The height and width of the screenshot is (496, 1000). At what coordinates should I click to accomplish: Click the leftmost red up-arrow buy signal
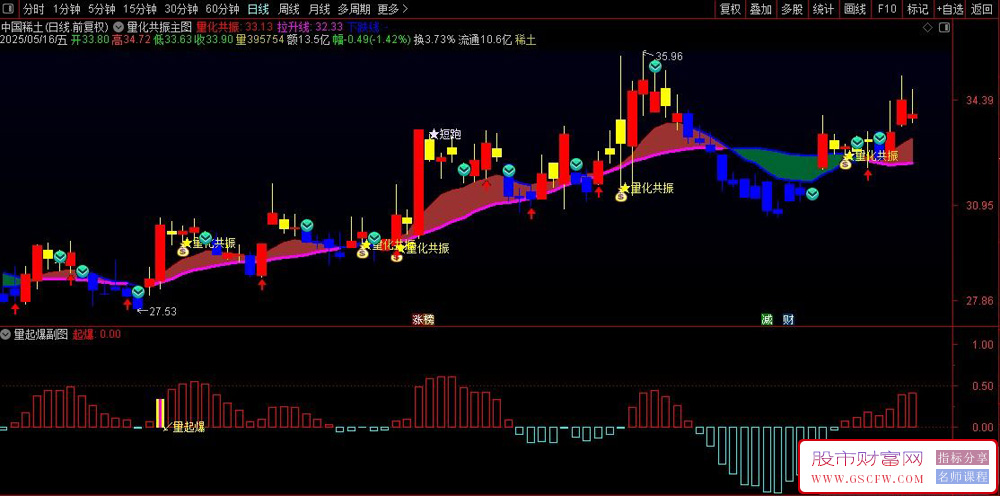point(15,309)
